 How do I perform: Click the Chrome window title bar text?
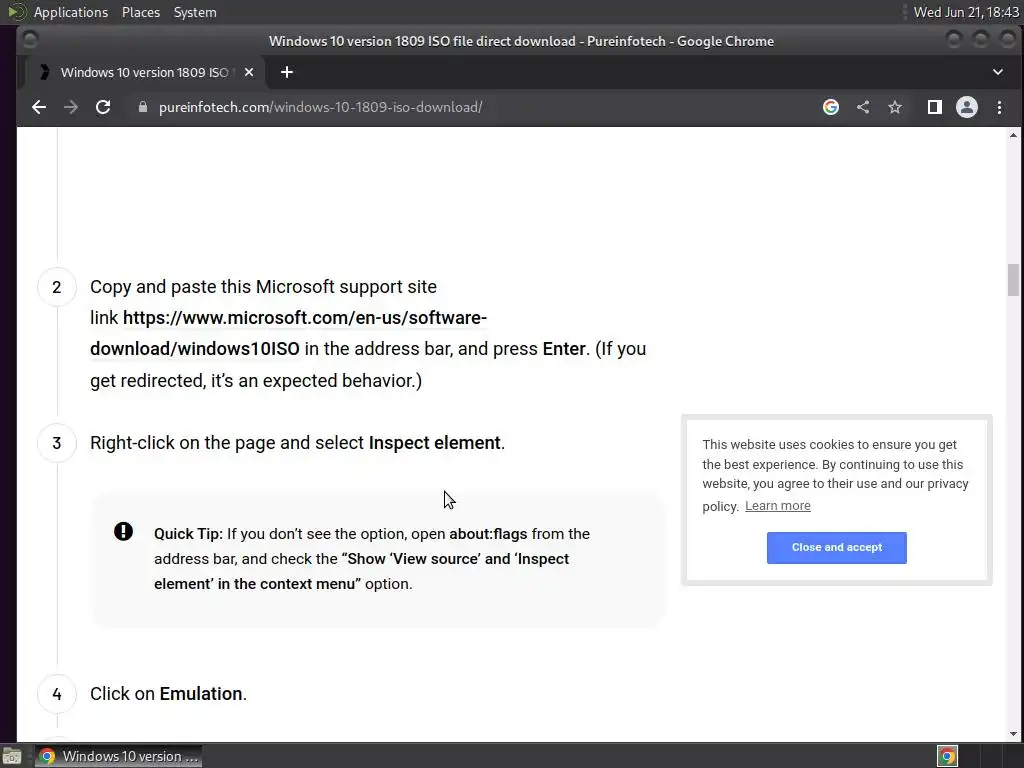[x=521, y=41]
